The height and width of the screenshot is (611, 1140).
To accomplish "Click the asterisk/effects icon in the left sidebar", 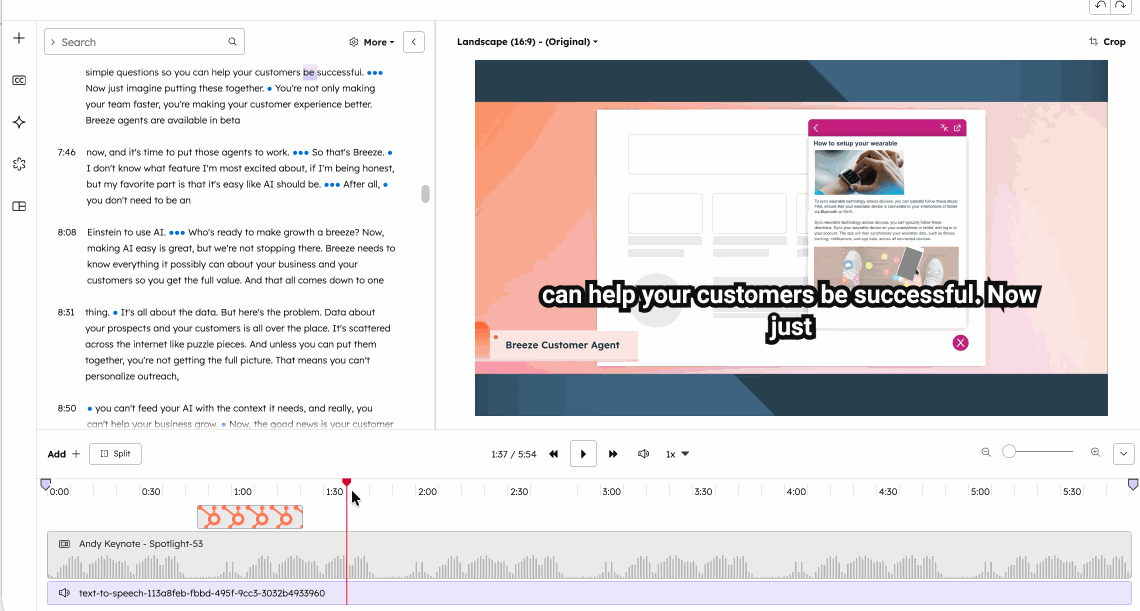I will [x=18, y=163].
